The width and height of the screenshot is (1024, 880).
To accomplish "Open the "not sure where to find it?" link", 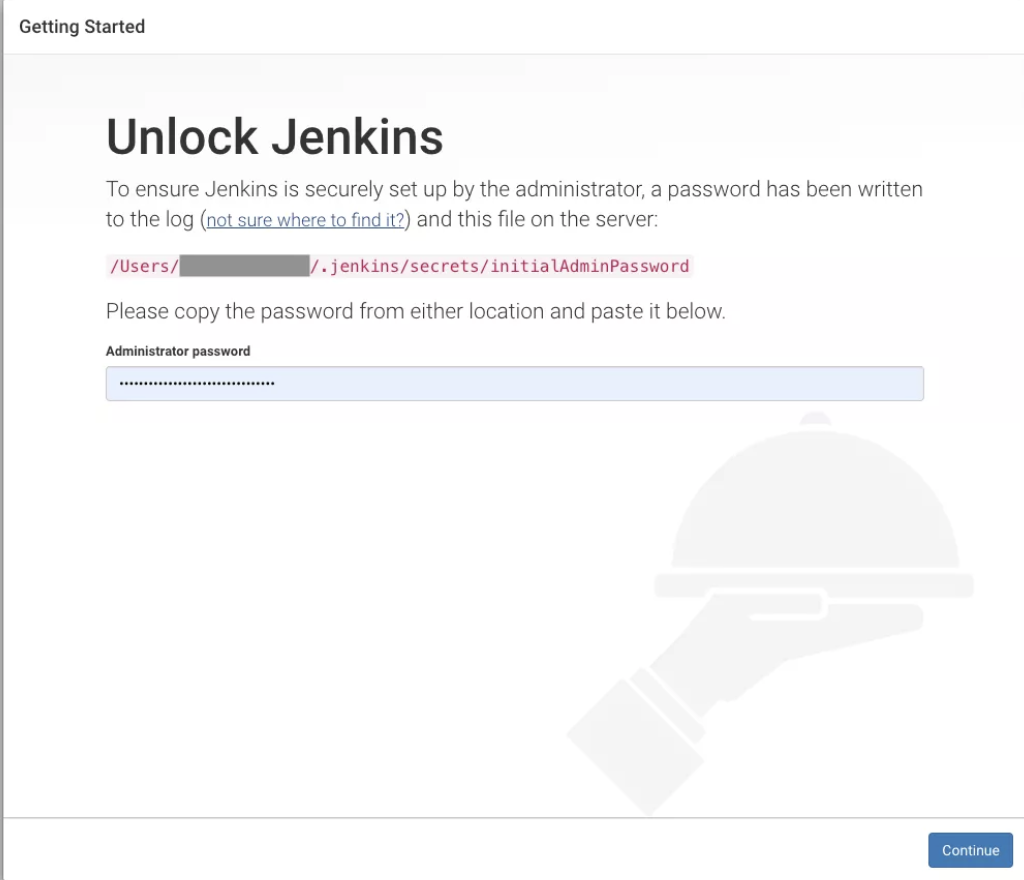I will pyautogui.click(x=305, y=220).
